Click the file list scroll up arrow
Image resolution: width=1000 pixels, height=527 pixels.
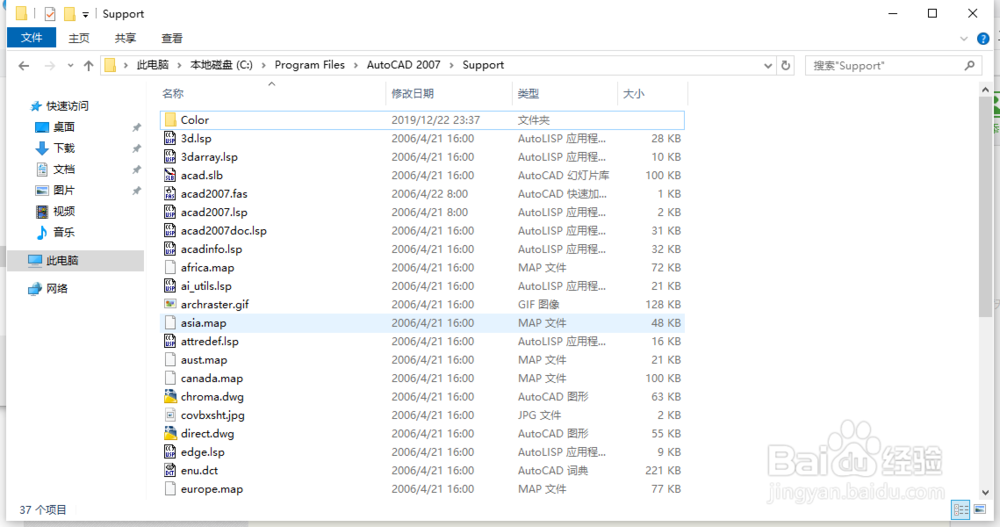coord(985,90)
